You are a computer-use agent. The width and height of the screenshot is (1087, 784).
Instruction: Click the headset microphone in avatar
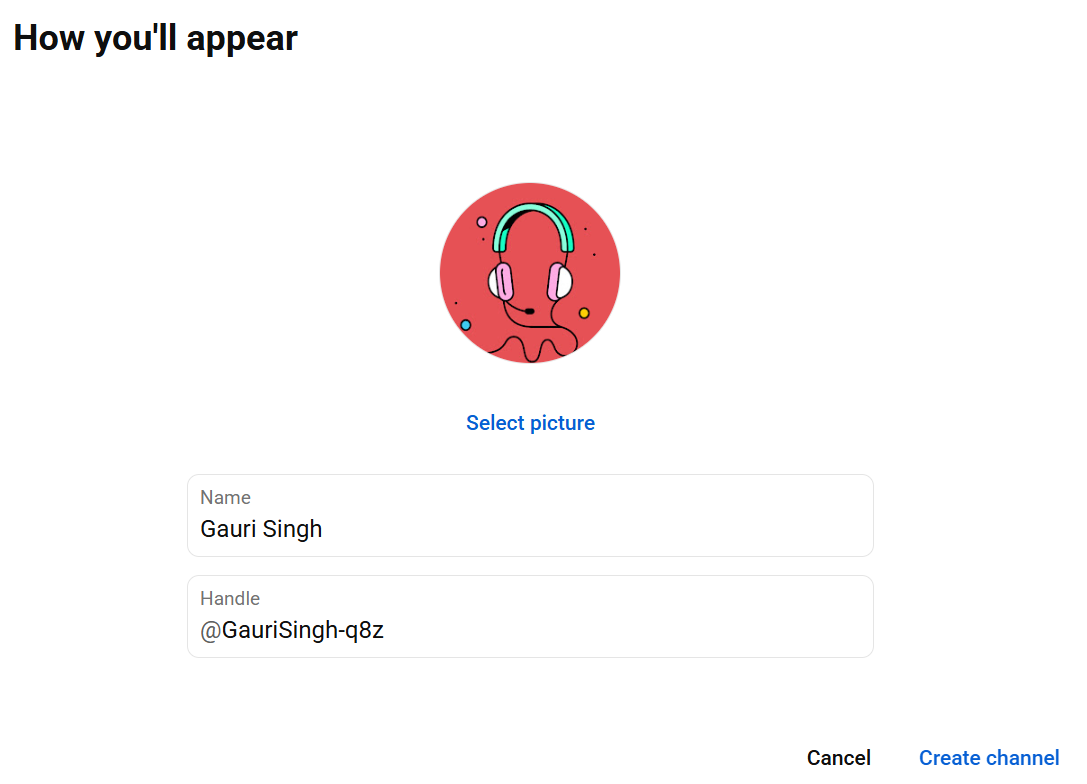pyautogui.click(x=530, y=311)
